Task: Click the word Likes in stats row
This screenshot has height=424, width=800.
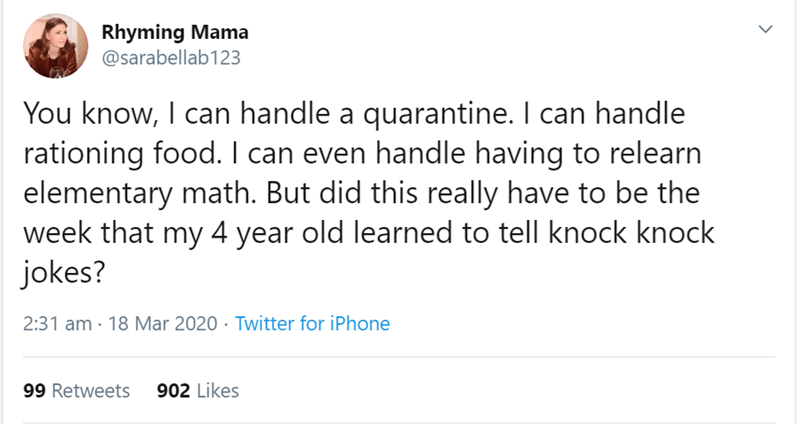Action: click(x=217, y=391)
